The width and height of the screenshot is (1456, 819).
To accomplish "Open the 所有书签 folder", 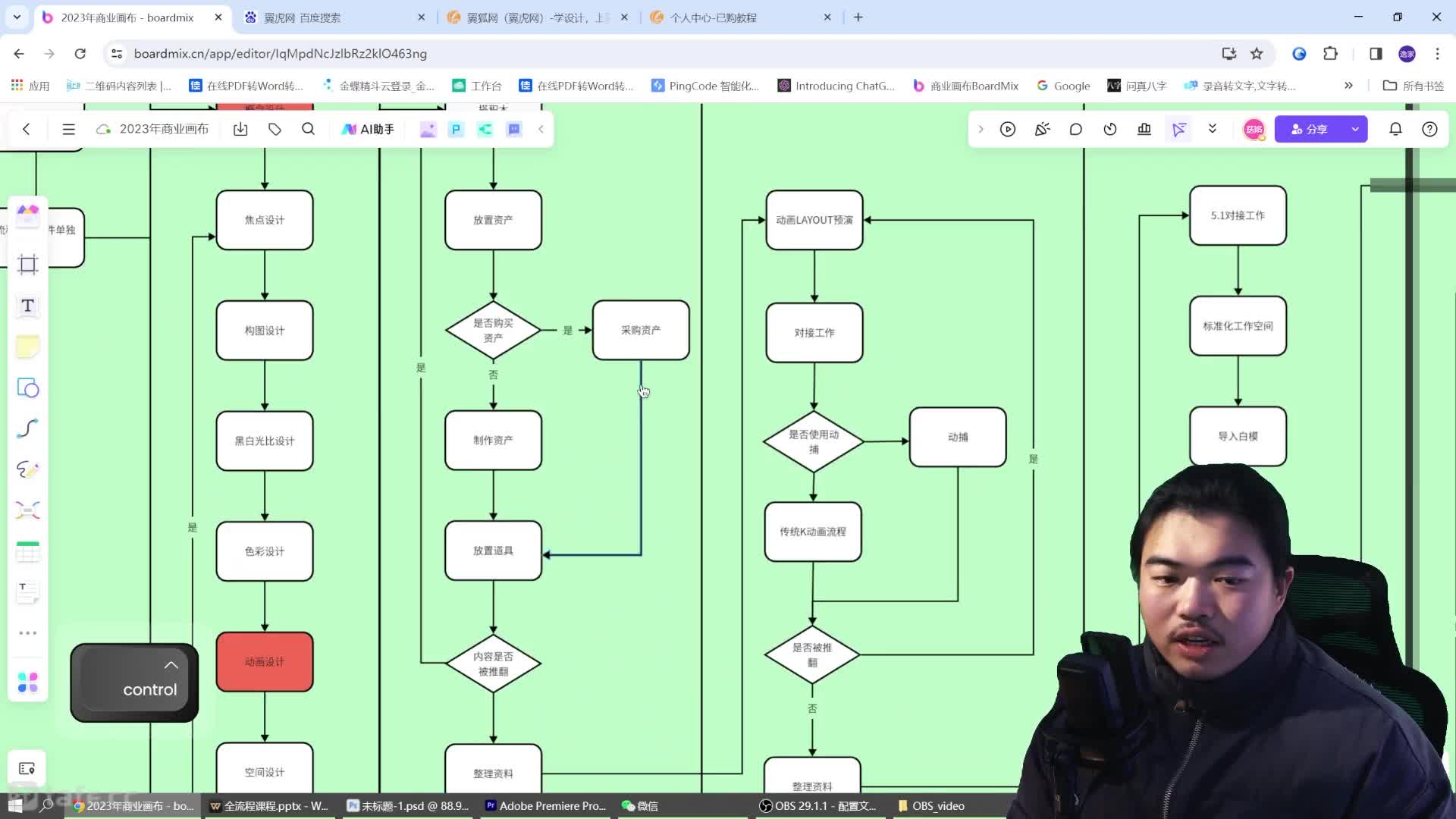I will (x=1414, y=86).
